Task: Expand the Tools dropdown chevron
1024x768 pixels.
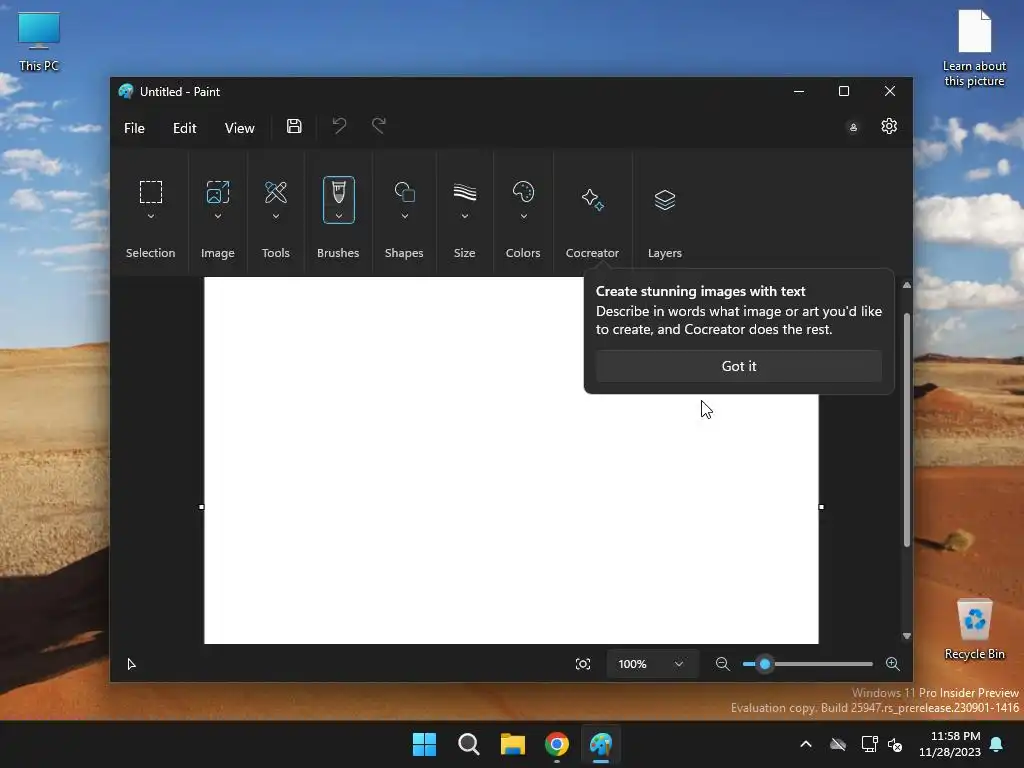Action: (x=276, y=216)
